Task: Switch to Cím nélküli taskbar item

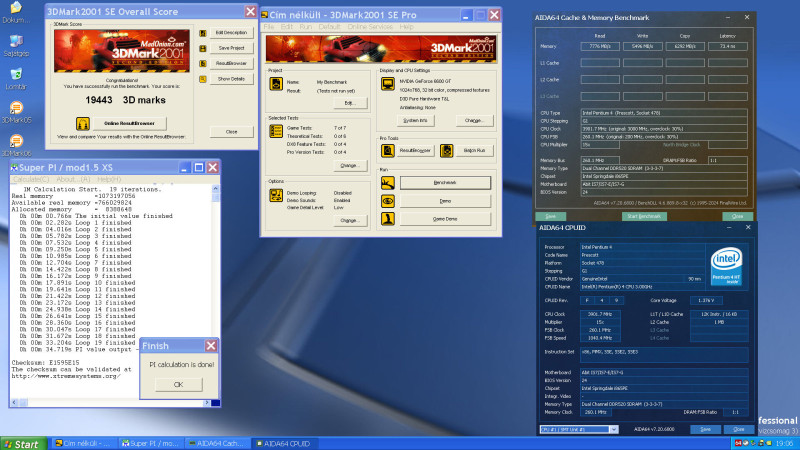Action: (84, 444)
